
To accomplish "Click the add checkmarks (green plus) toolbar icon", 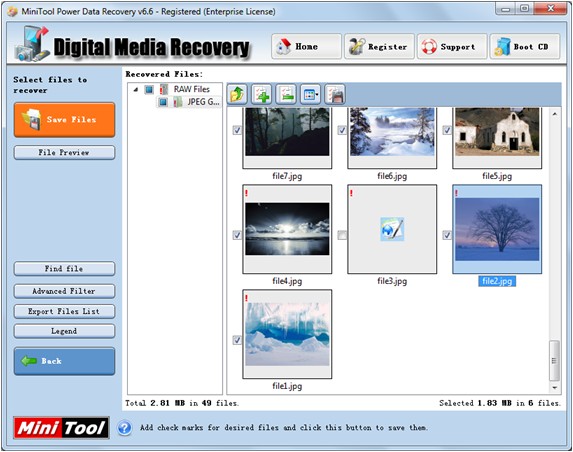I will tap(262, 95).
